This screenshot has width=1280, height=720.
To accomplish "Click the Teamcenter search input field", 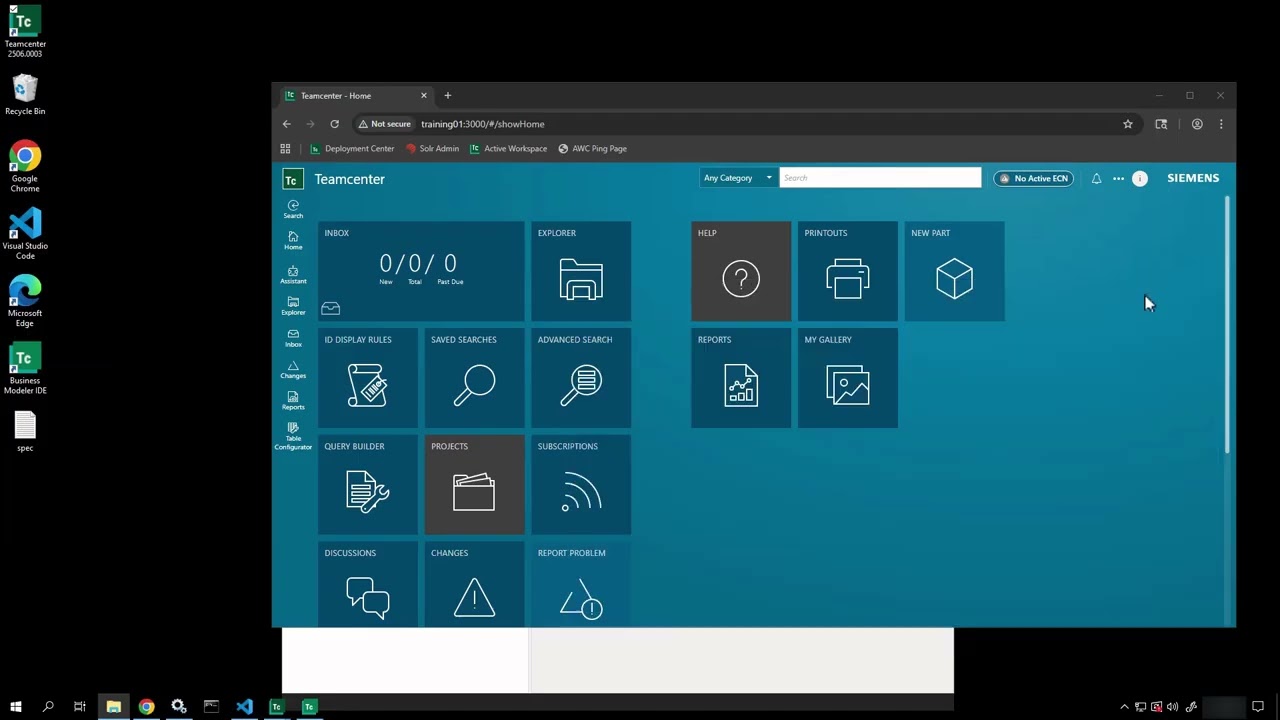I will [x=880, y=178].
